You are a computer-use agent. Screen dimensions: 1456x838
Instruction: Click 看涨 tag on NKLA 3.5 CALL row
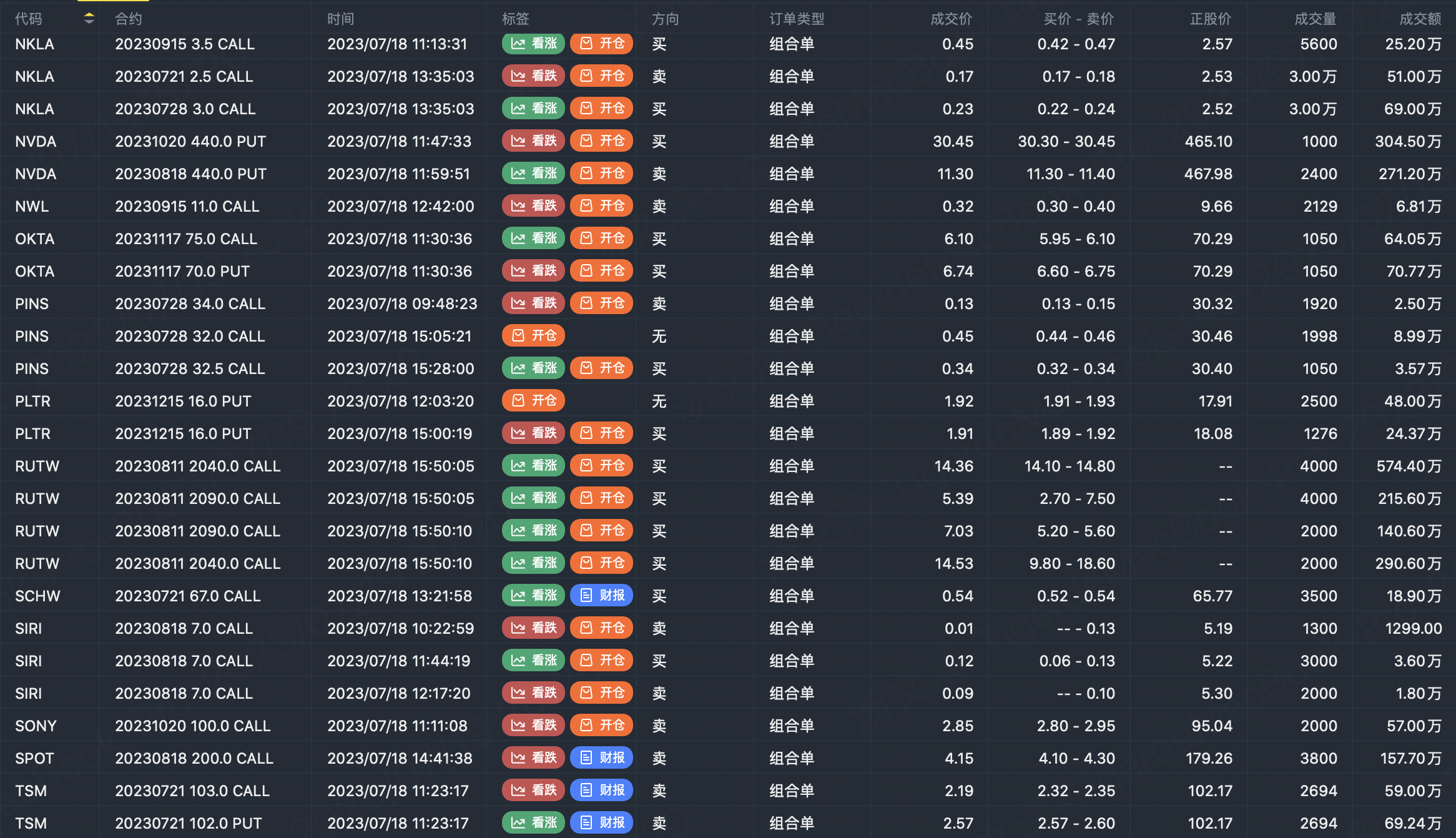coord(533,44)
